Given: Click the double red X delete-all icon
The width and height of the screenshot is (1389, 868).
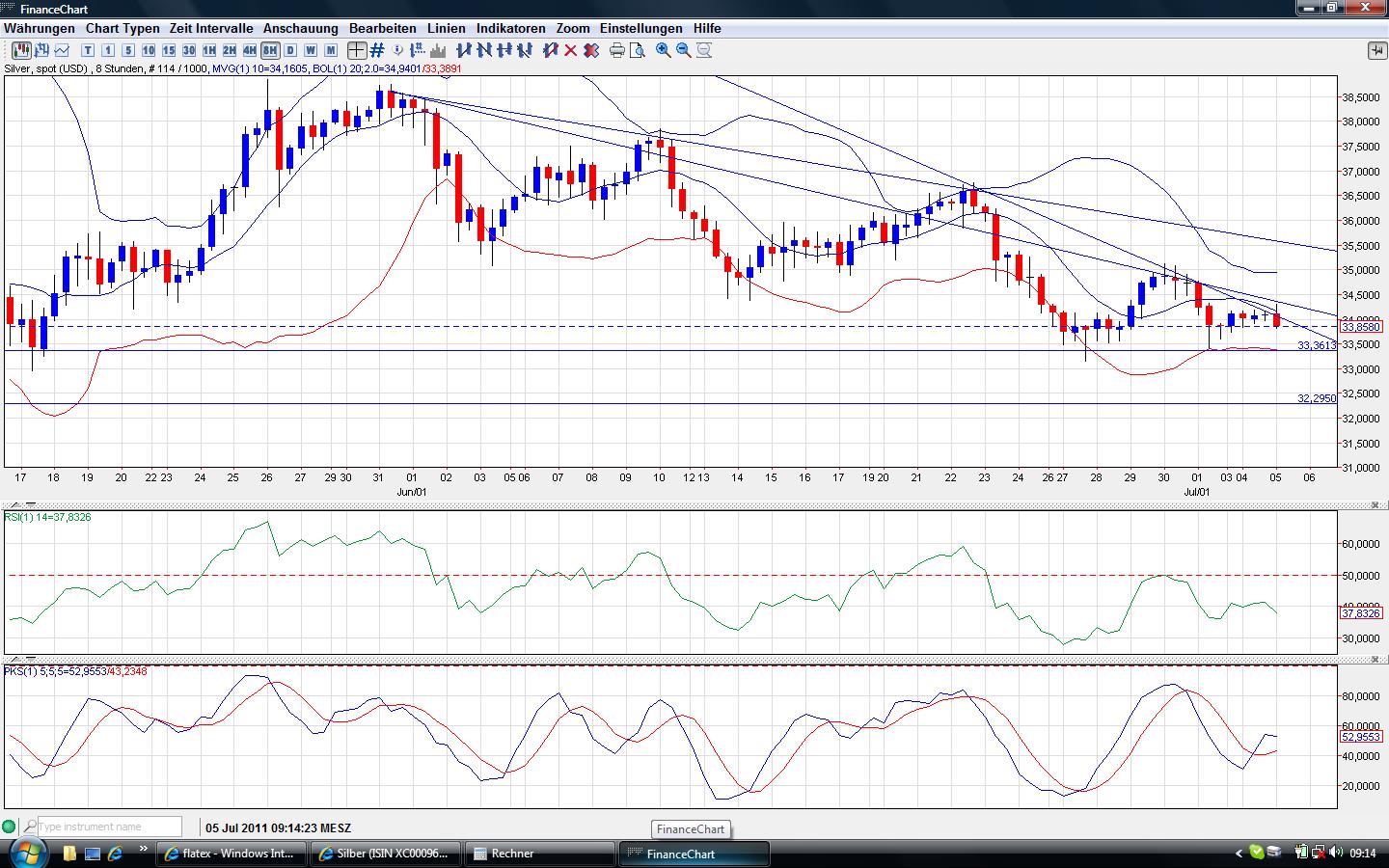Looking at the screenshot, I should tap(591, 50).
